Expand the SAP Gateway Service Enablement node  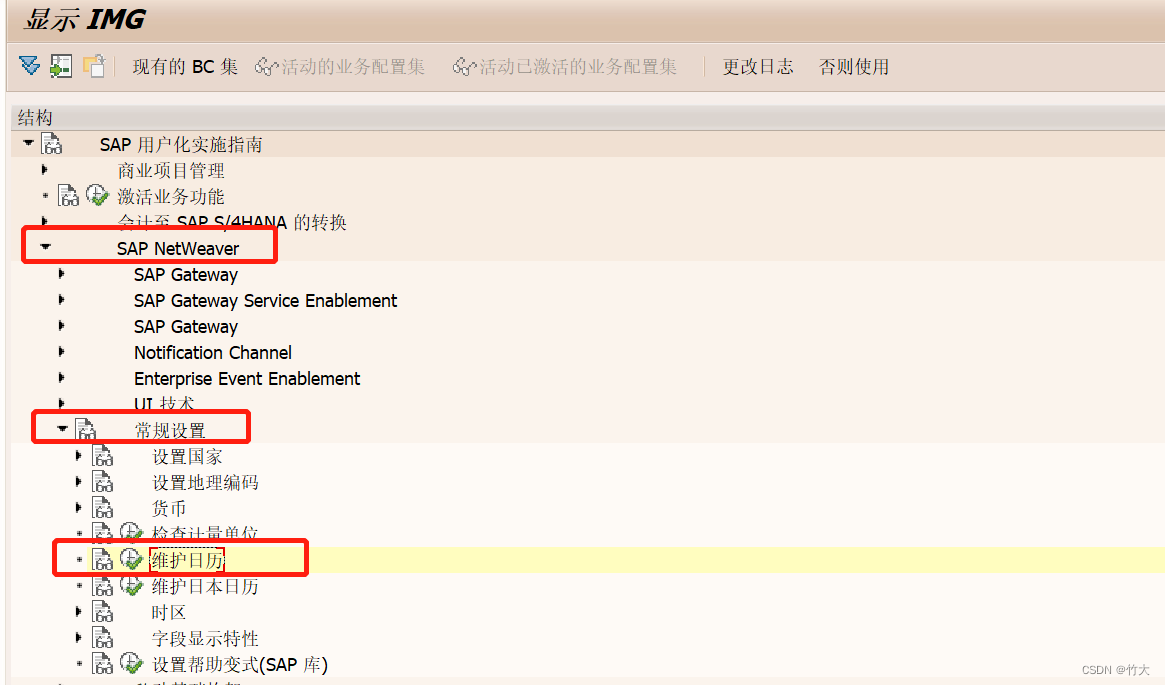[x=62, y=299]
